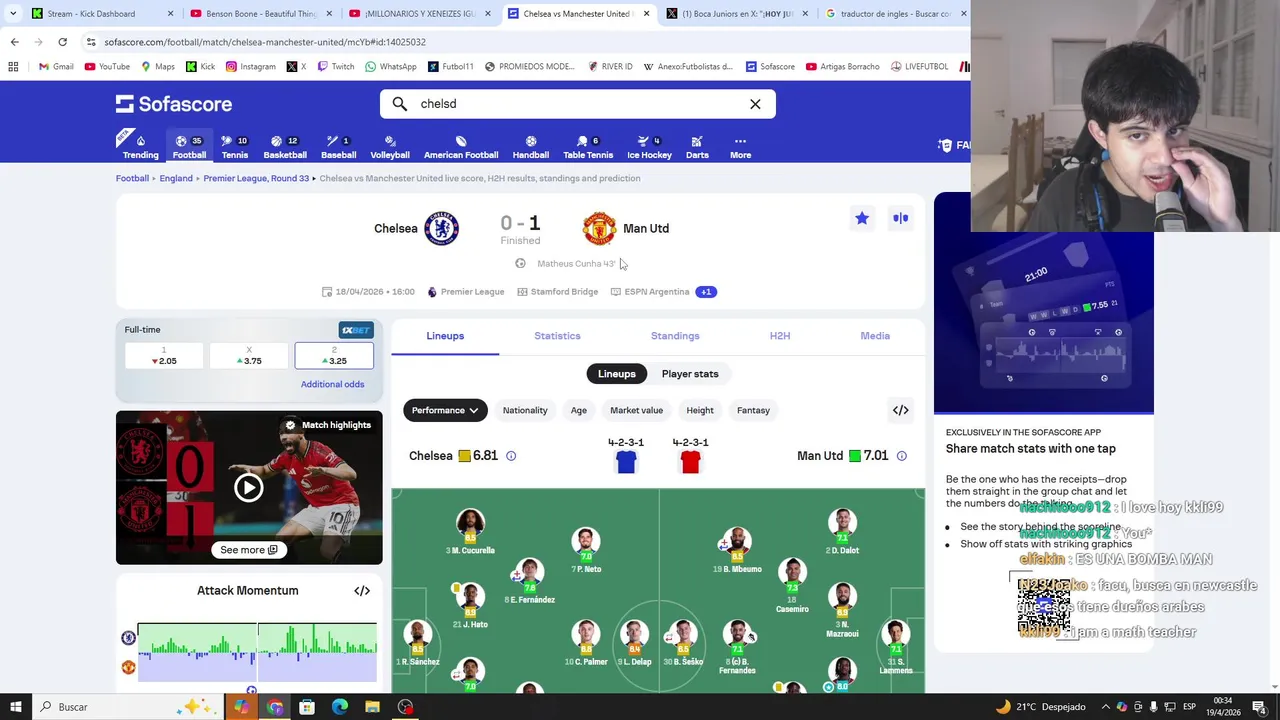The image size is (1280, 720).
Task: Switch to the Standings tab
Action: tap(675, 336)
